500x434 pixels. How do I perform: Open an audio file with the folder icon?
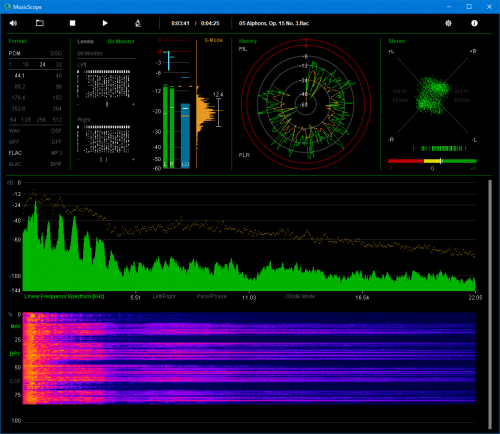point(40,23)
